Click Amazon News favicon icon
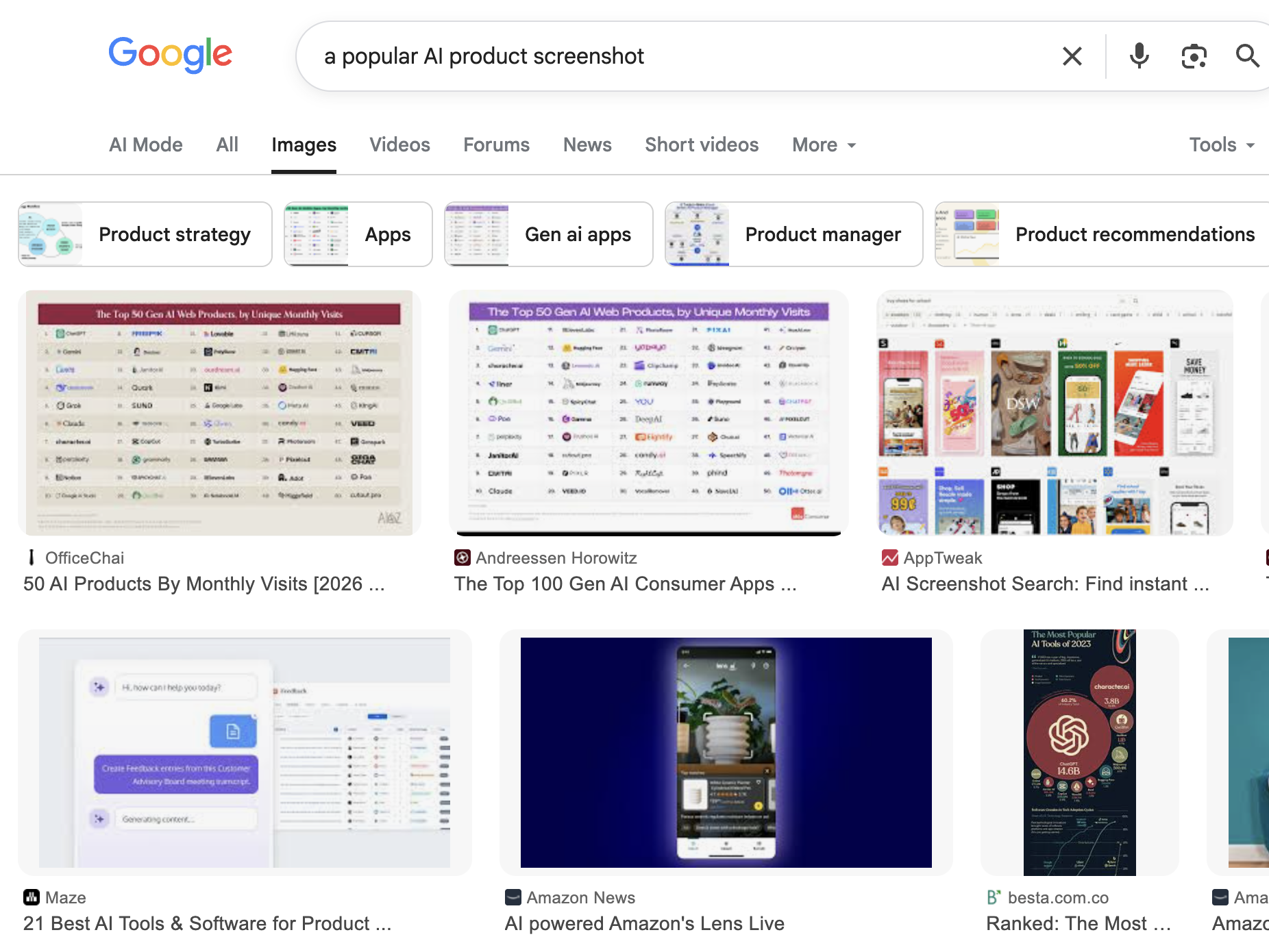 click(513, 897)
